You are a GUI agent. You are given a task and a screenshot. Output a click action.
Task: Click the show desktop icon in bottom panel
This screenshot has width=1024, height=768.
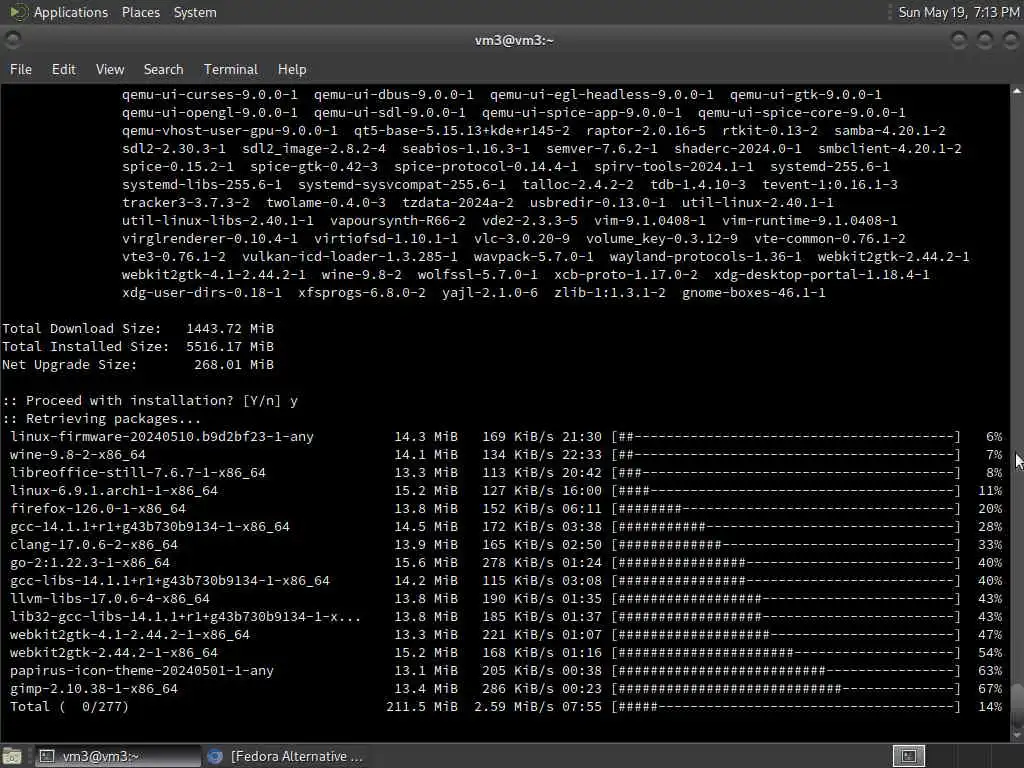12,756
